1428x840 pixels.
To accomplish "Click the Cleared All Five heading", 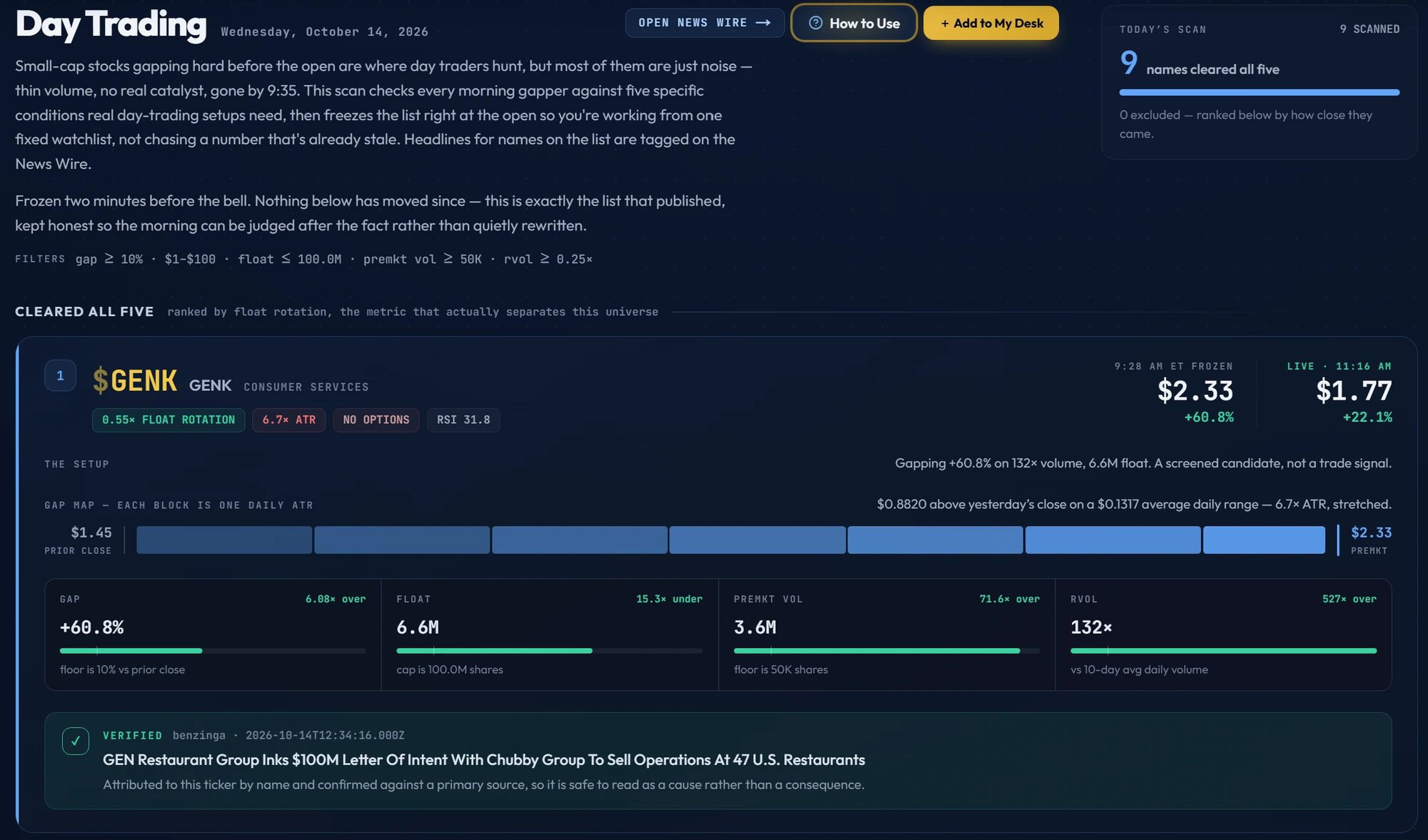I will tap(84, 311).
